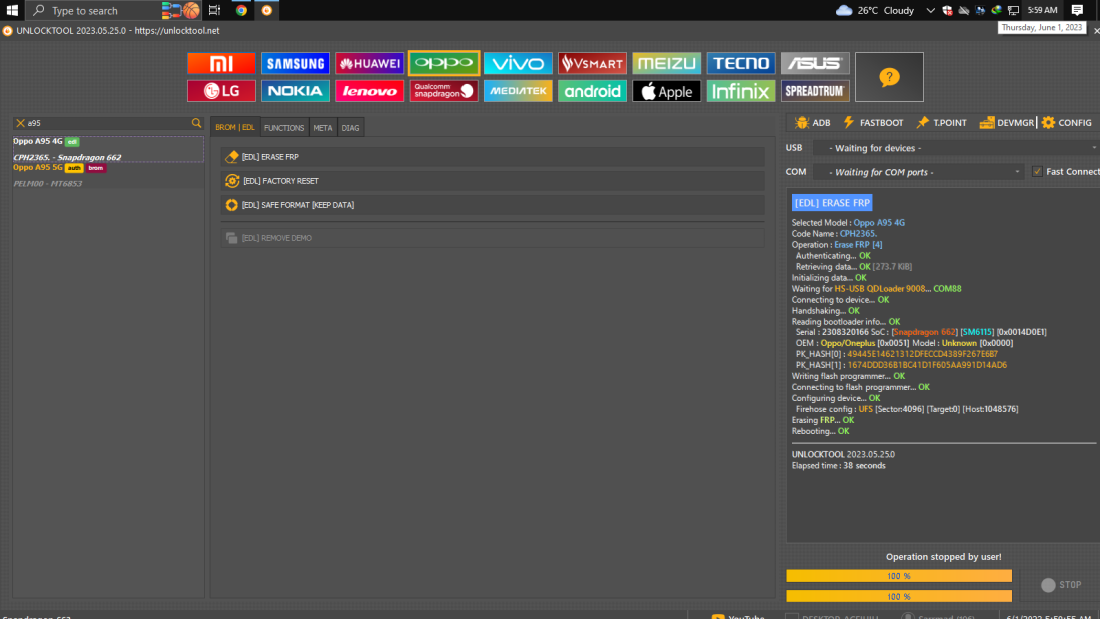Click the [EDL] ERASE FRP log header
Image resolution: width=1100 pixels, height=619 pixels.
point(832,203)
